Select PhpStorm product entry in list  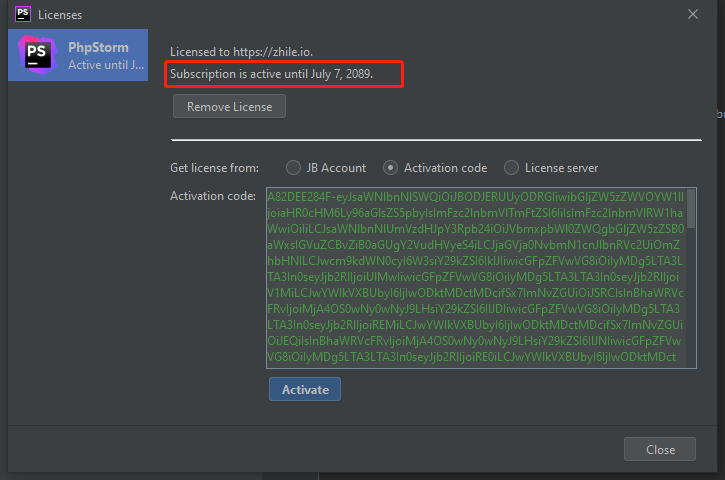tap(78, 55)
